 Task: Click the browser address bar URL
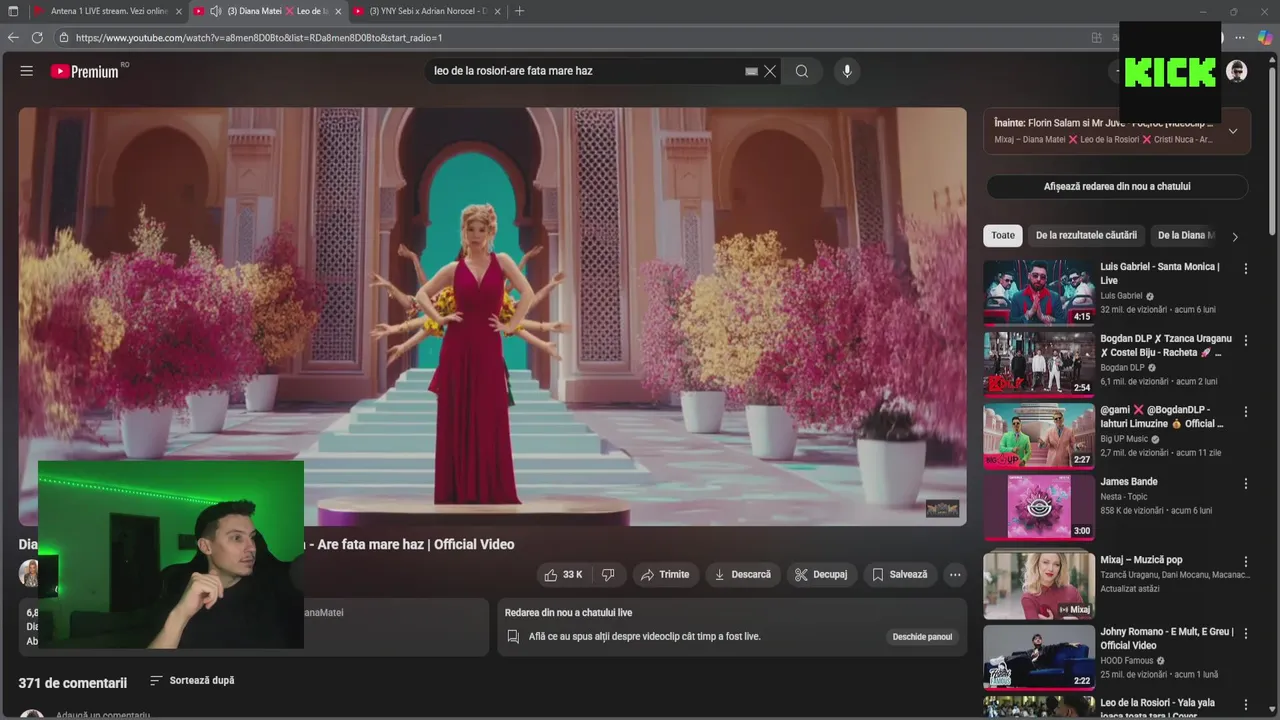(258, 38)
